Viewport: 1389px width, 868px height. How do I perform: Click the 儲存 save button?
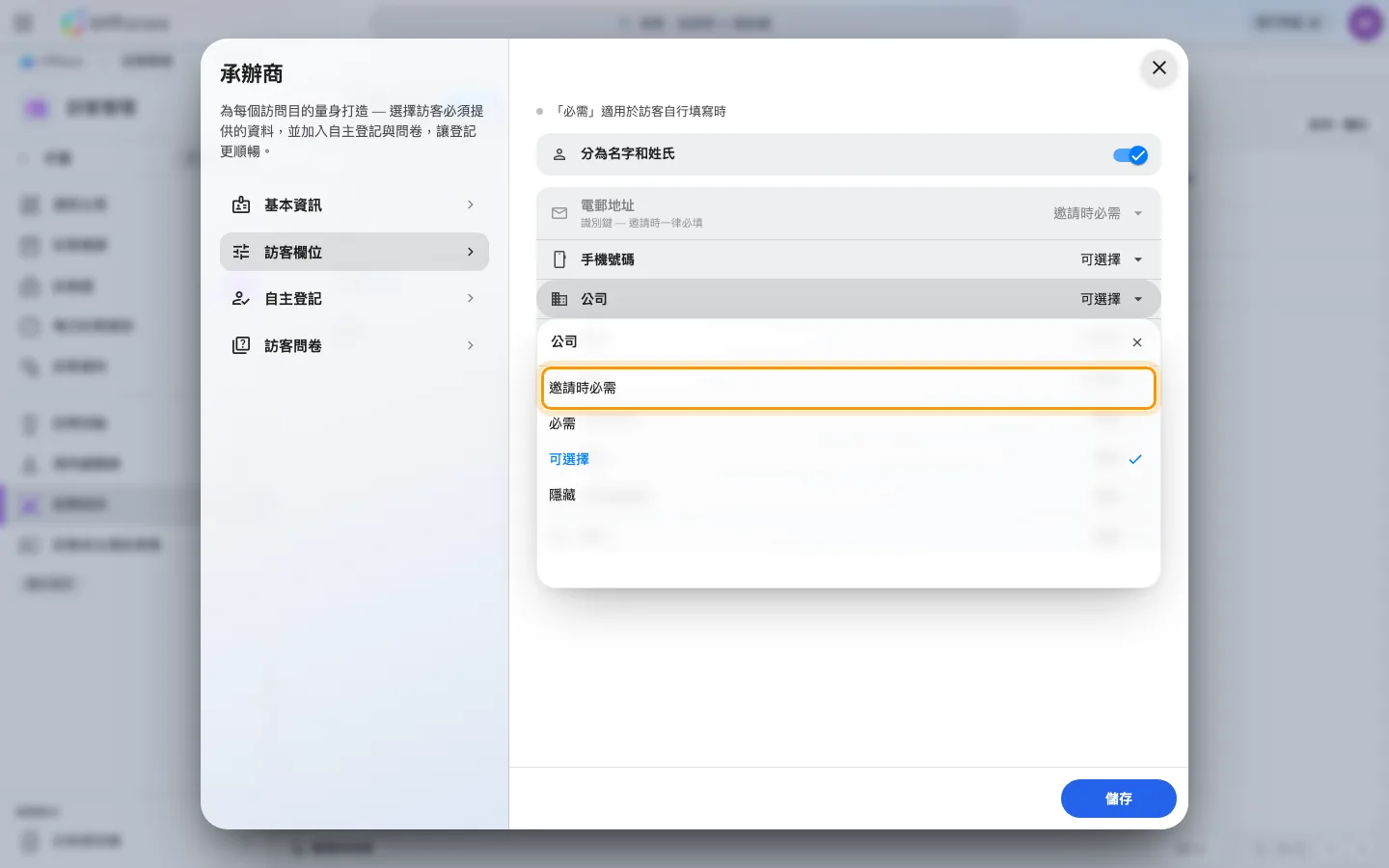(x=1118, y=799)
